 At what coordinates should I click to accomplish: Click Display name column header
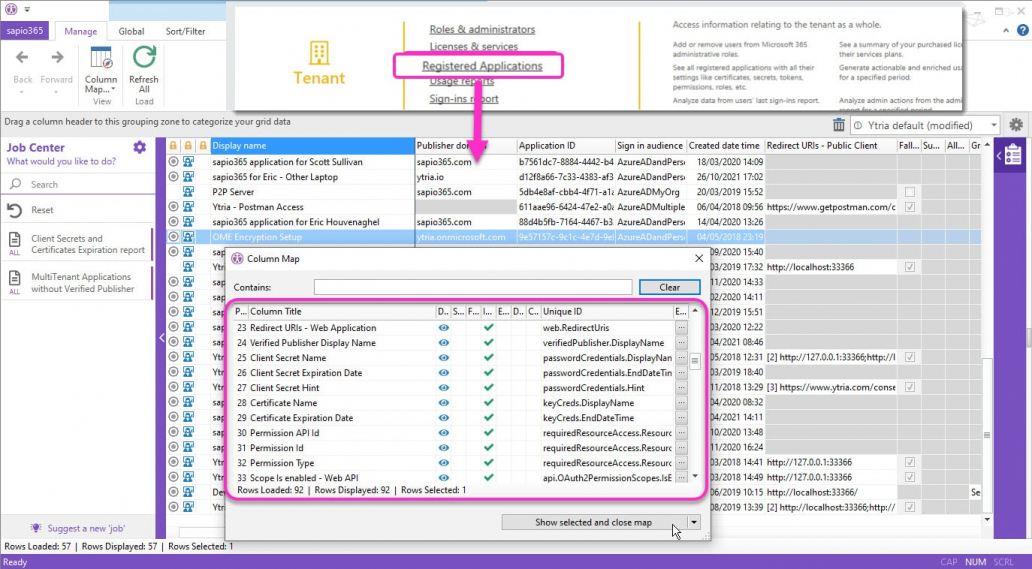pyautogui.click(x=312, y=145)
